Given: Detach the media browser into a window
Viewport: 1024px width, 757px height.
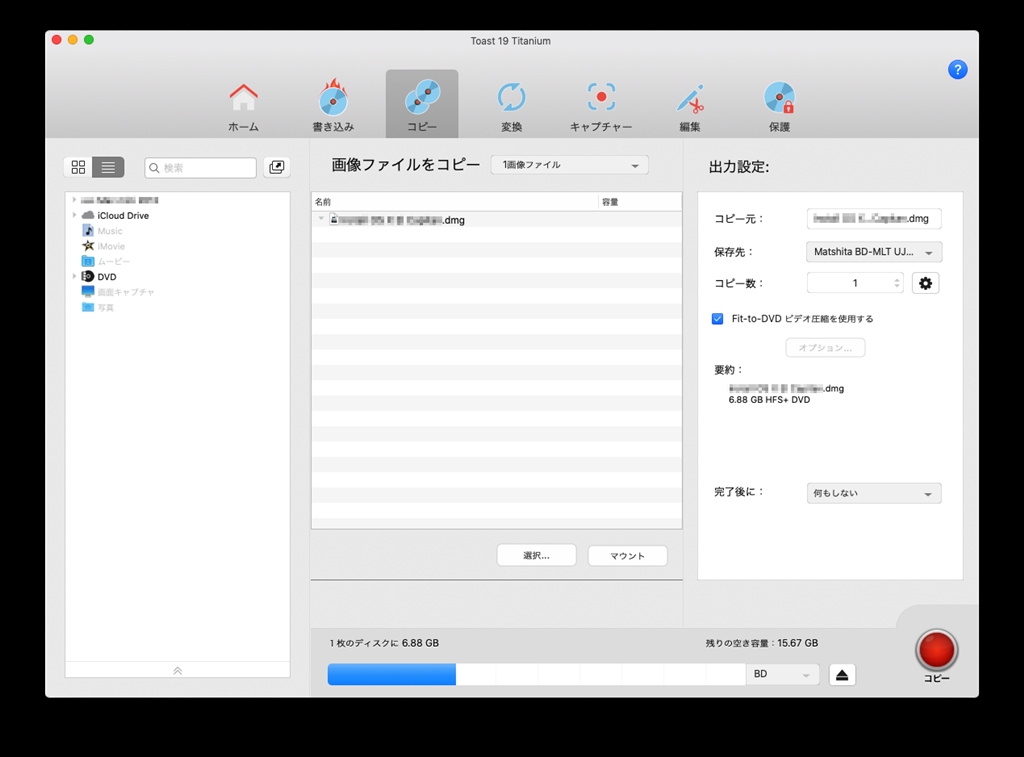Looking at the screenshot, I should tap(277, 167).
